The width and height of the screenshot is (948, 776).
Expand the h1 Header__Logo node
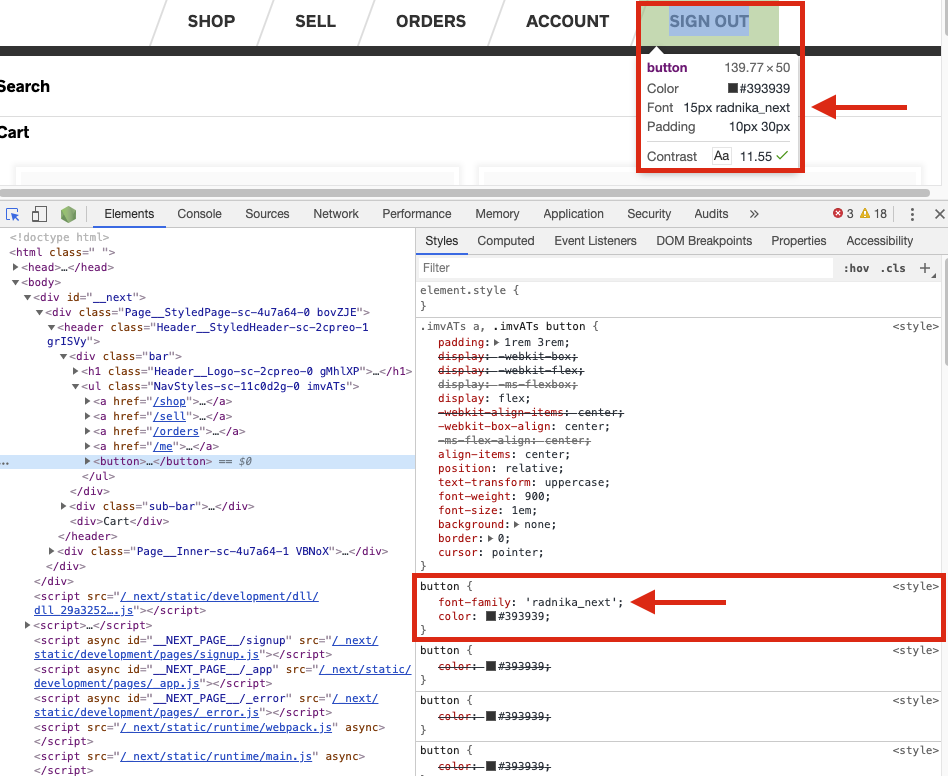coord(76,371)
